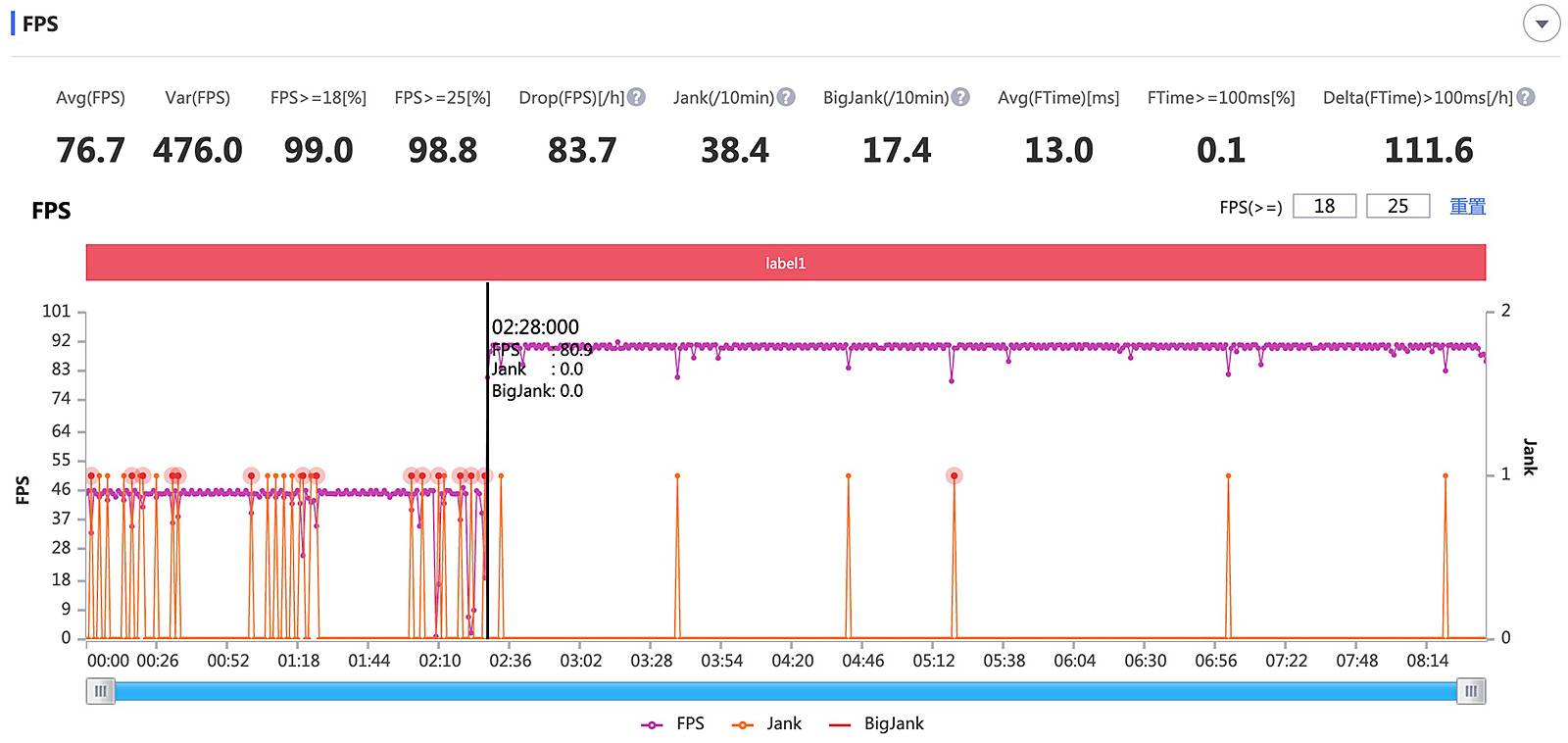This screenshot has height=743, width=1568.
Task: Click the blue time range scrollbar track
Action: (x=784, y=691)
